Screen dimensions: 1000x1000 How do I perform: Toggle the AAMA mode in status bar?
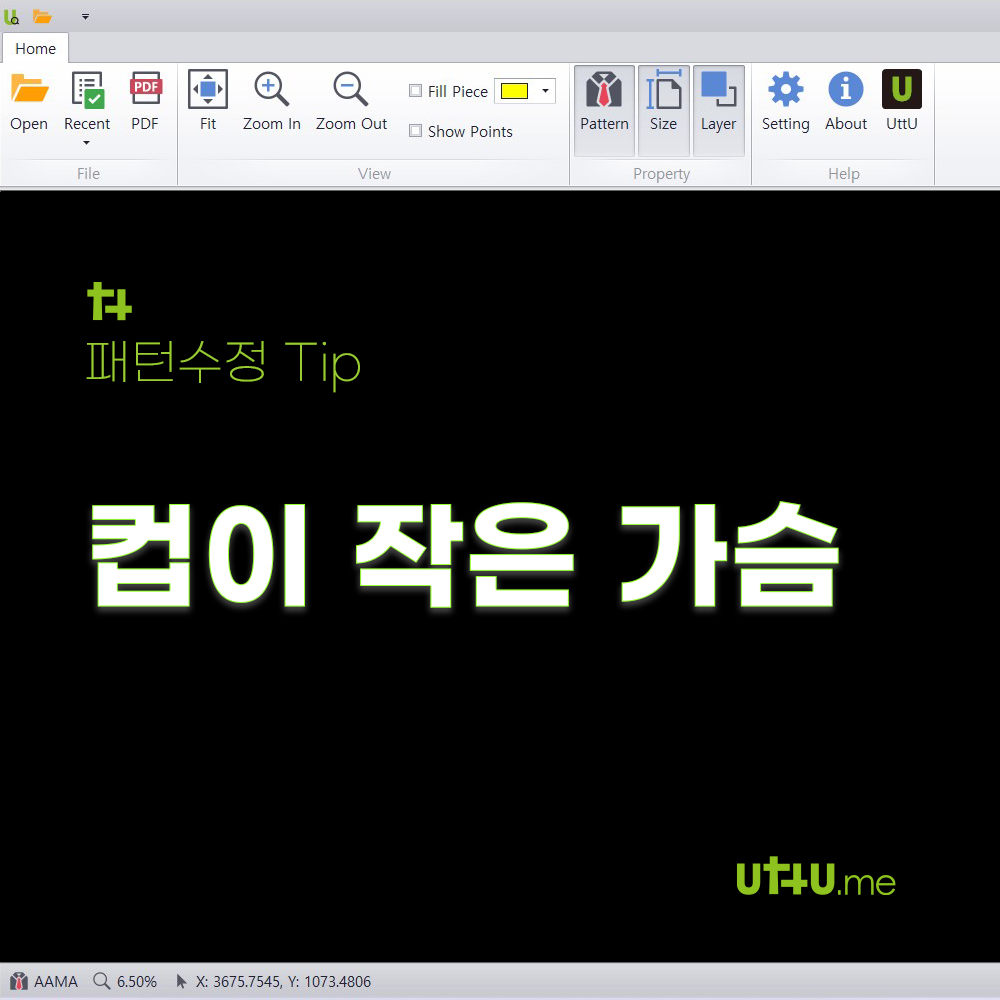click(x=43, y=981)
